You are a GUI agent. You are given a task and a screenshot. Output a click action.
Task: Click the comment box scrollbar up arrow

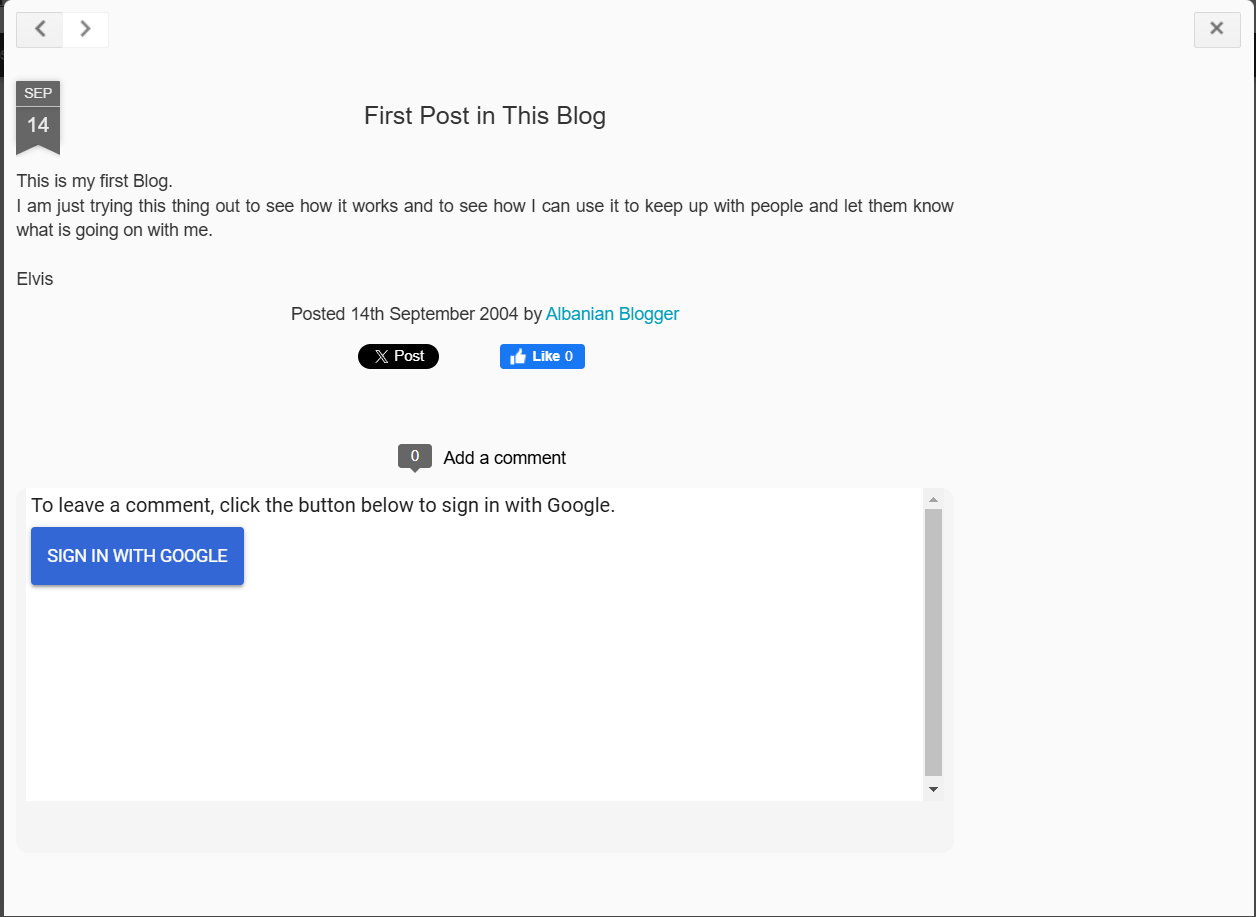click(933, 499)
